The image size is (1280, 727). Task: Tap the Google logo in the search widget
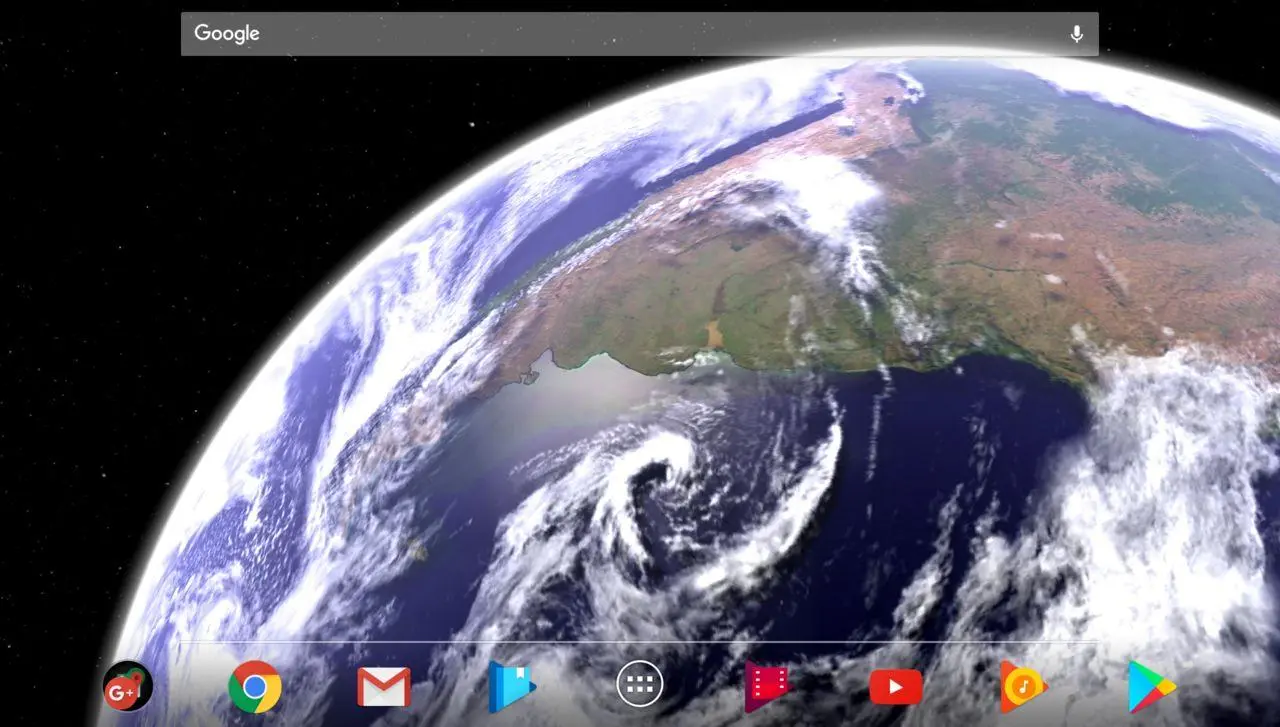coord(227,33)
